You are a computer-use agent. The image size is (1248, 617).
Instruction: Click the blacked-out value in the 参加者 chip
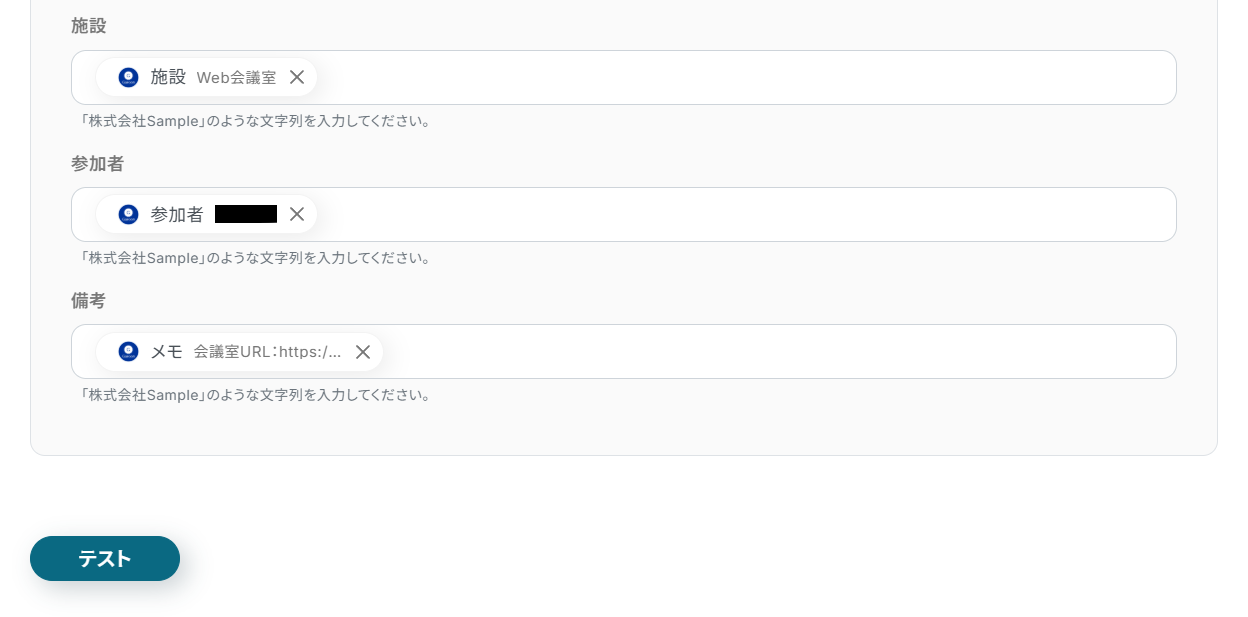point(246,214)
